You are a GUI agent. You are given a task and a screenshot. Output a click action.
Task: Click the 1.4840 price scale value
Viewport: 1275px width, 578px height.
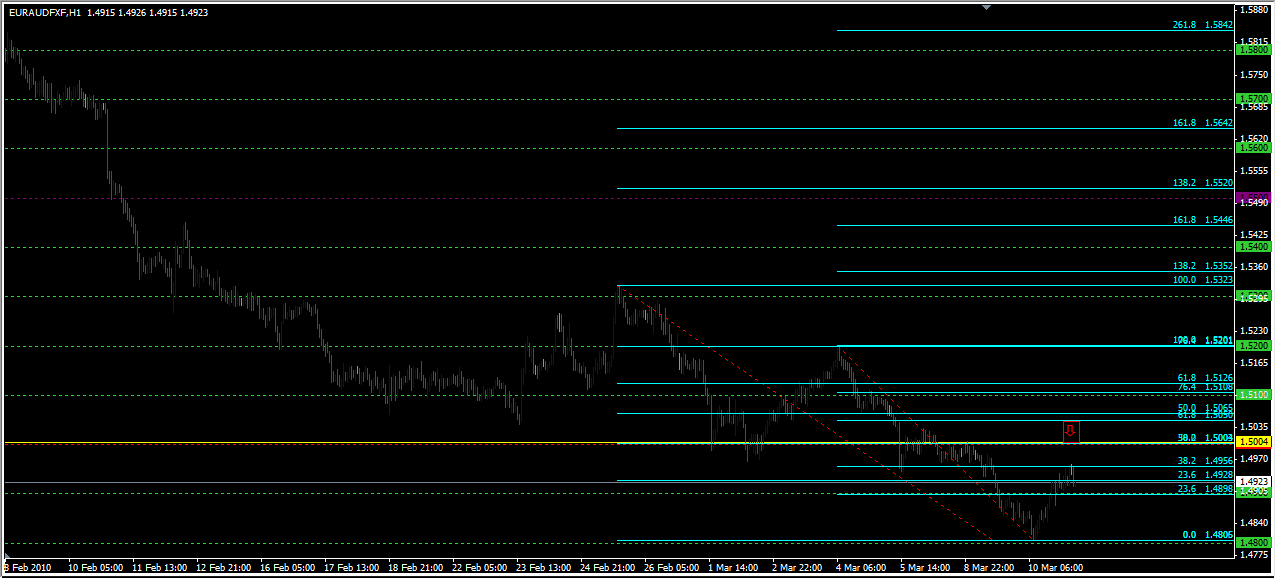[1253, 523]
